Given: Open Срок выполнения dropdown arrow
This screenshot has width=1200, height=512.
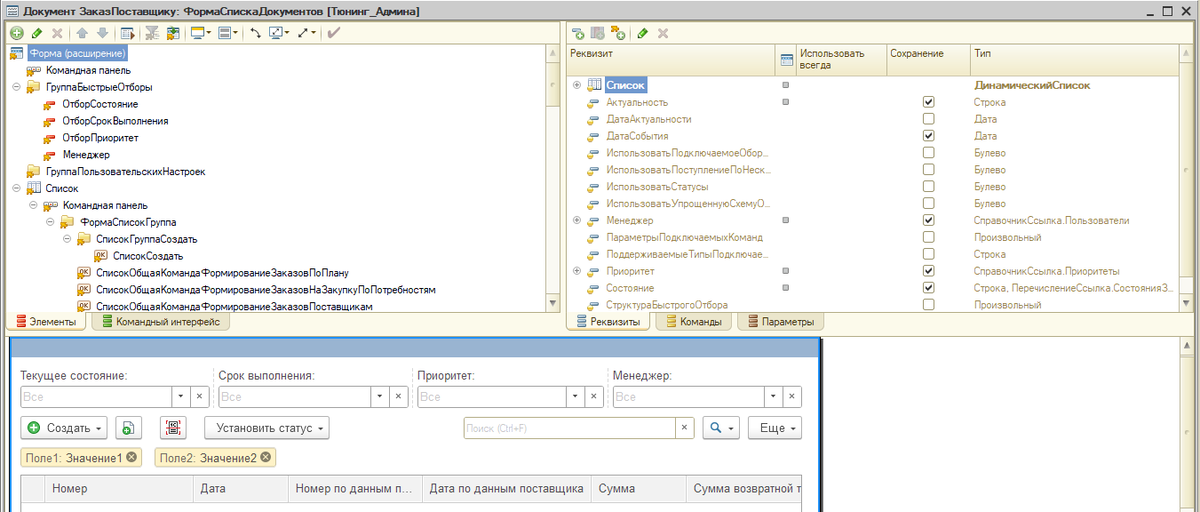Looking at the screenshot, I should (380, 397).
